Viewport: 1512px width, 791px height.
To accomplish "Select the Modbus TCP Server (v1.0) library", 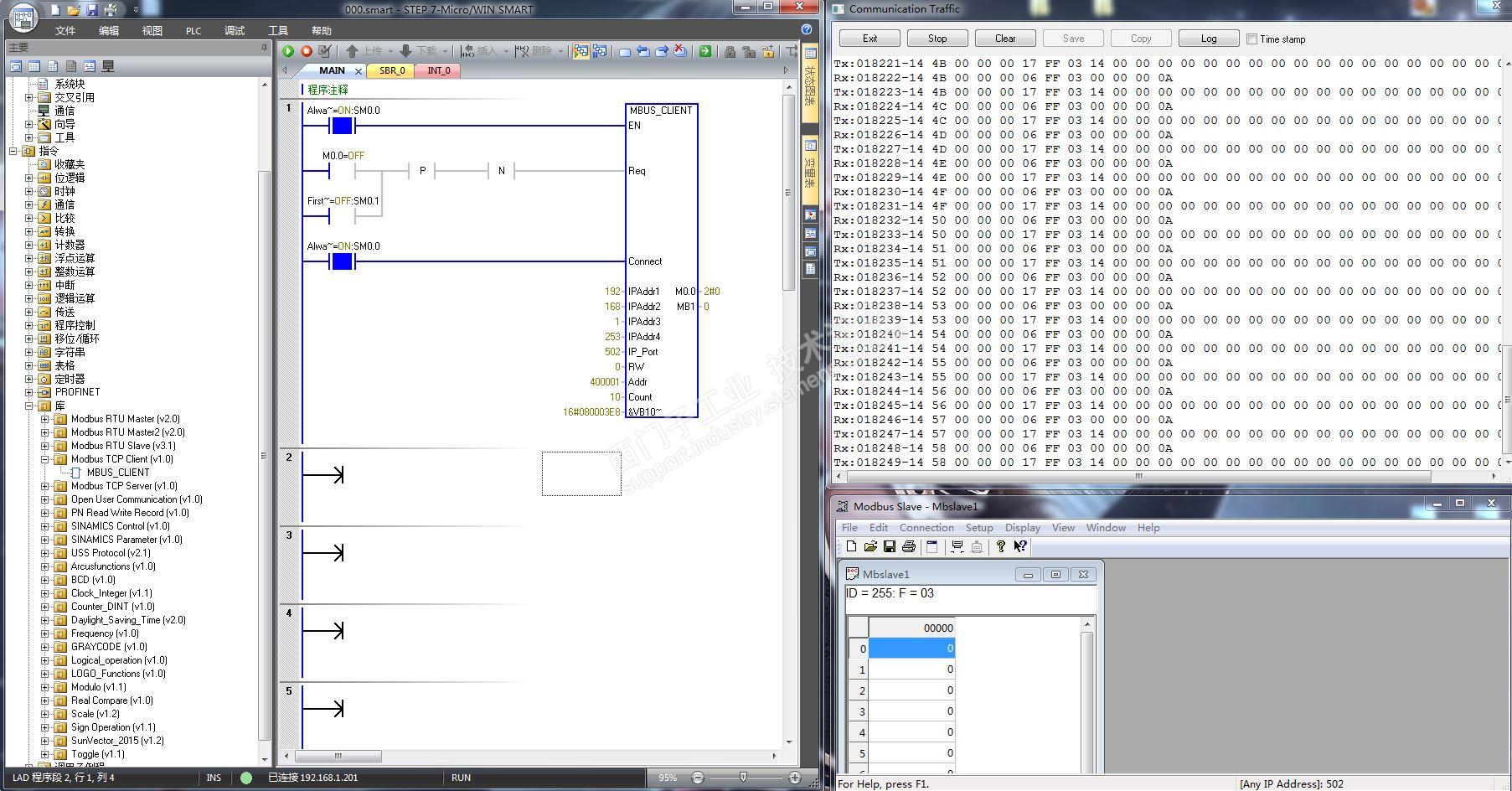I will tap(124, 486).
